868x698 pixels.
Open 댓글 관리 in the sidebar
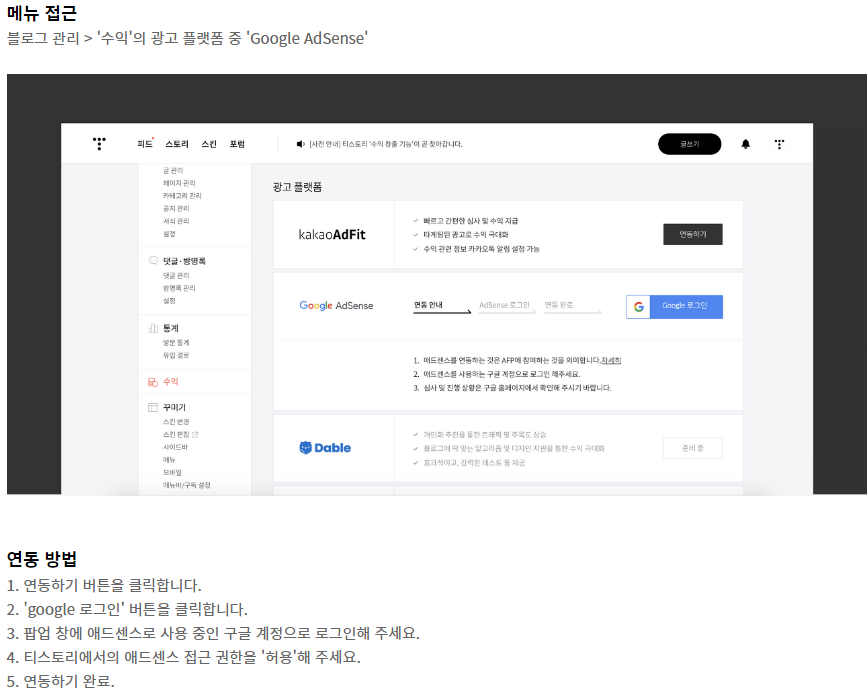click(x=176, y=276)
